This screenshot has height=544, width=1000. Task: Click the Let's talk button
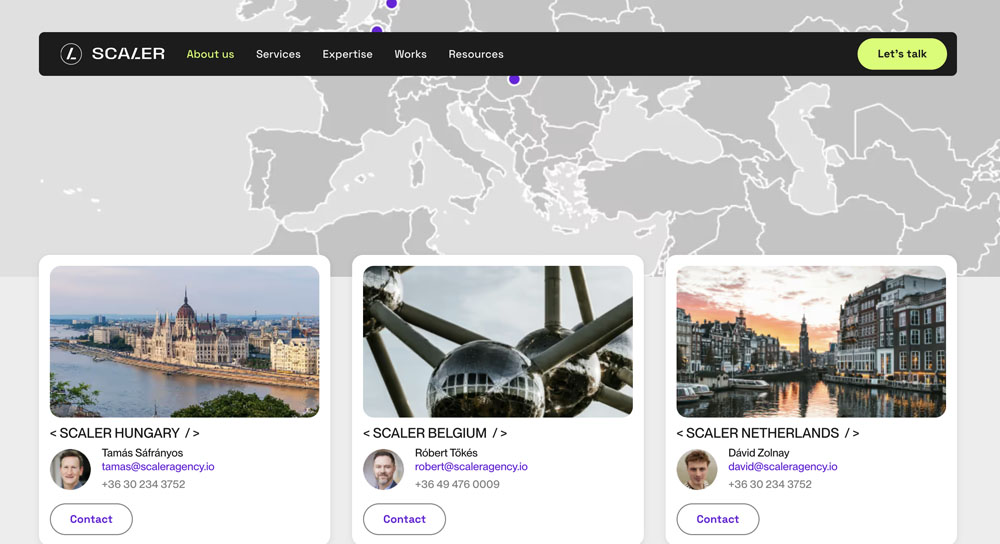click(902, 54)
